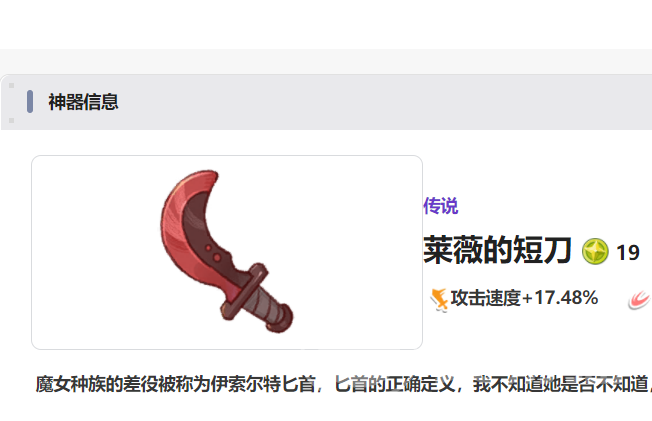This screenshot has height=421, width=652.
Task: Click the 莱薇的短刀 title
Action: click(x=497, y=250)
